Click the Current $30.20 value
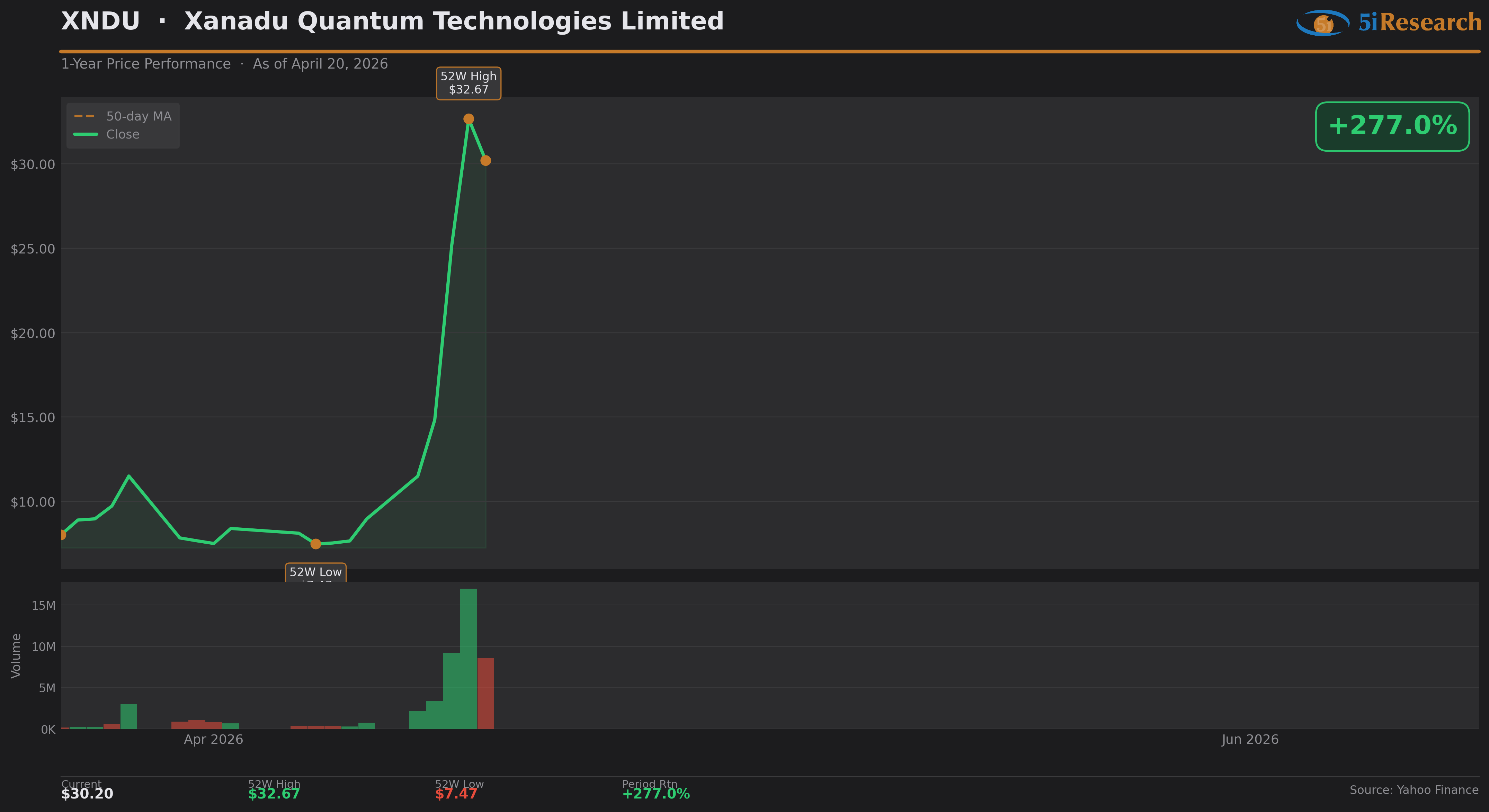1489x812 pixels. (87, 794)
